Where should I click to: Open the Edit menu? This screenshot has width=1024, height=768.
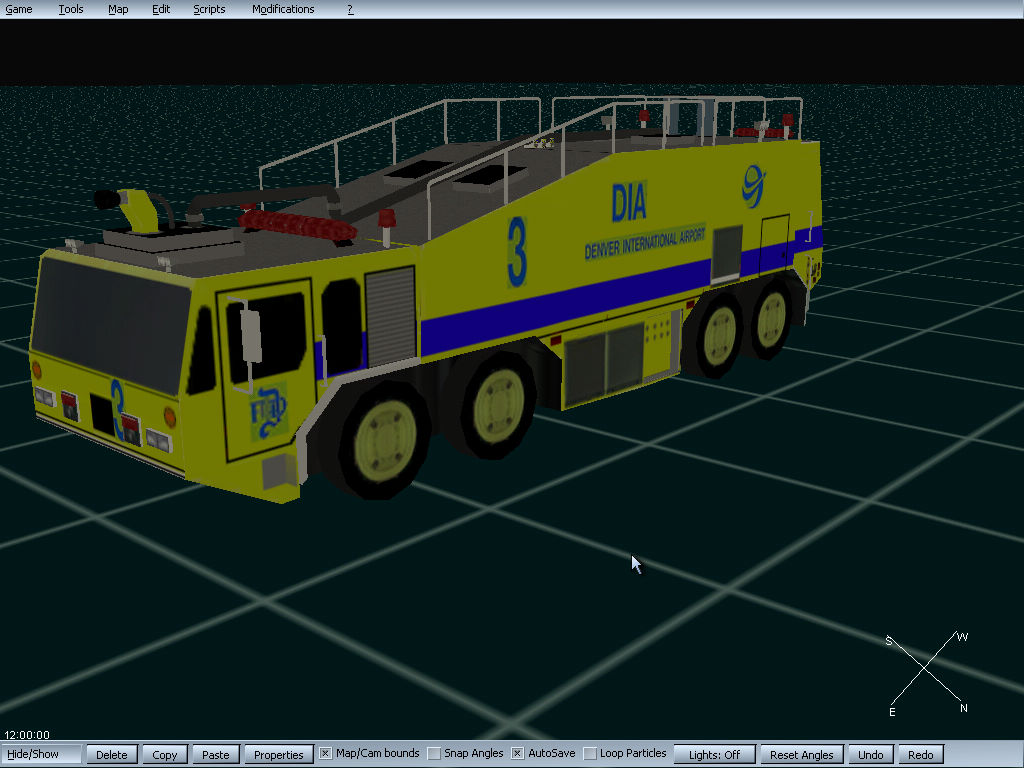(161, 9)
